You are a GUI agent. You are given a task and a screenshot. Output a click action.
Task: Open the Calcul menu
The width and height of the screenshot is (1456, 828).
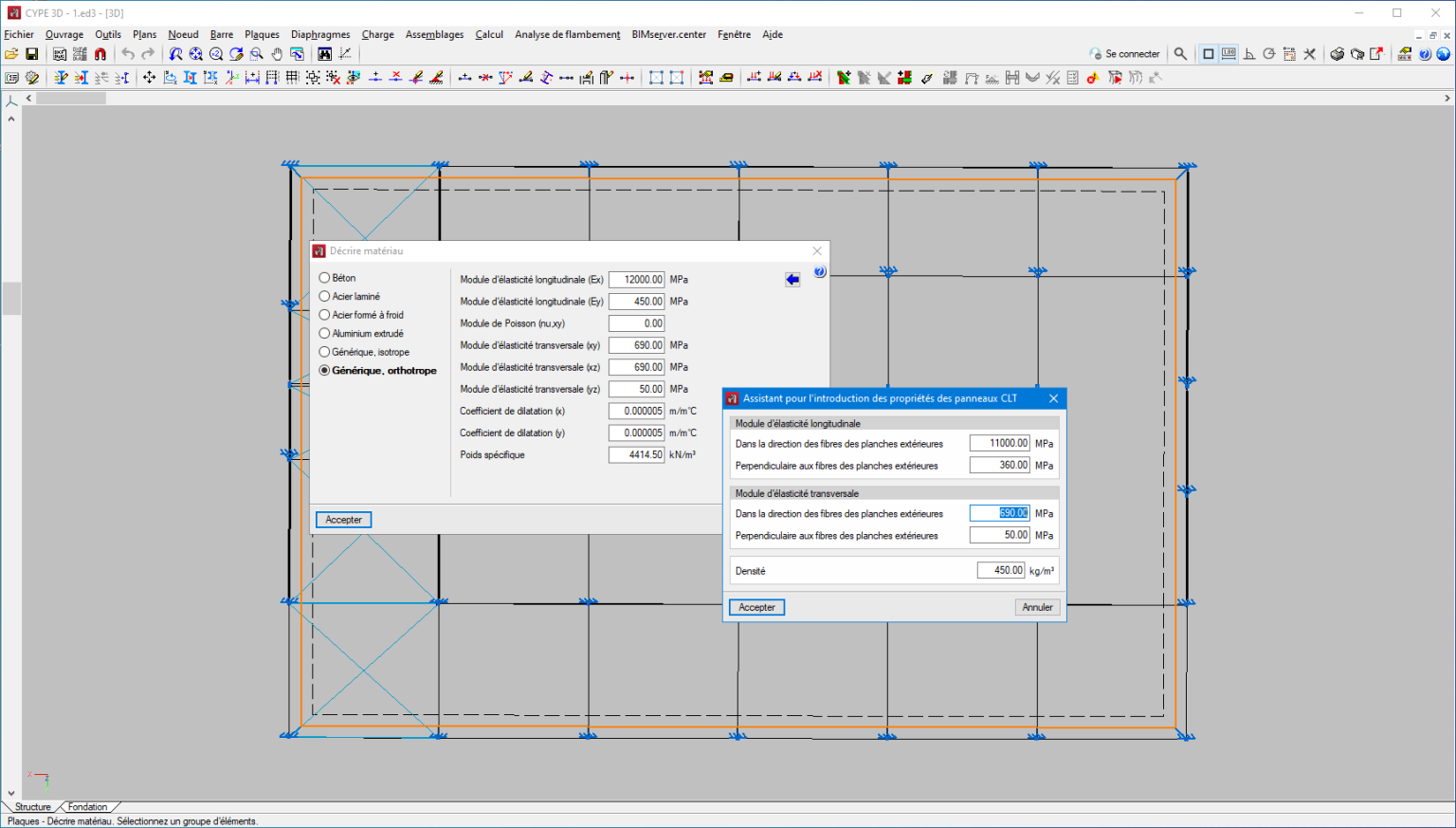(489, 34)
